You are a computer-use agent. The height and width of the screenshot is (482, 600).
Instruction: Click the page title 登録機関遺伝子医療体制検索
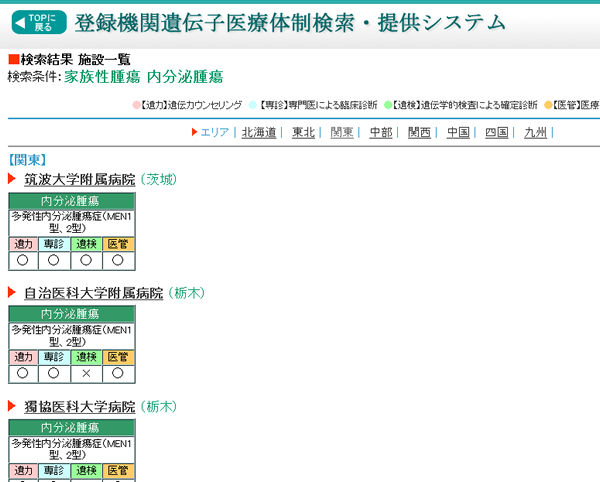290,23
